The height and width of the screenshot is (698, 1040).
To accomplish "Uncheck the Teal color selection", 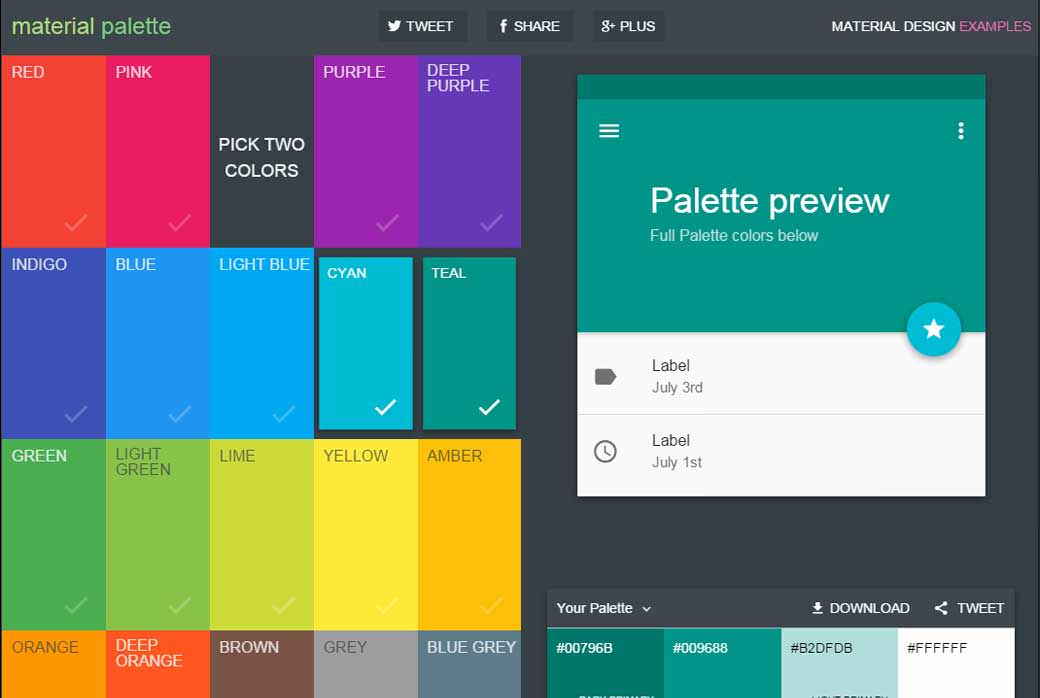I will 489,407.
